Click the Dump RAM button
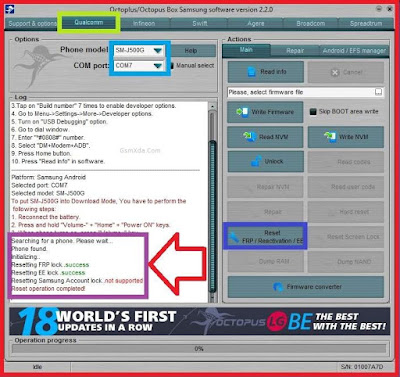The image size is (400, 377). click(265, 262)
